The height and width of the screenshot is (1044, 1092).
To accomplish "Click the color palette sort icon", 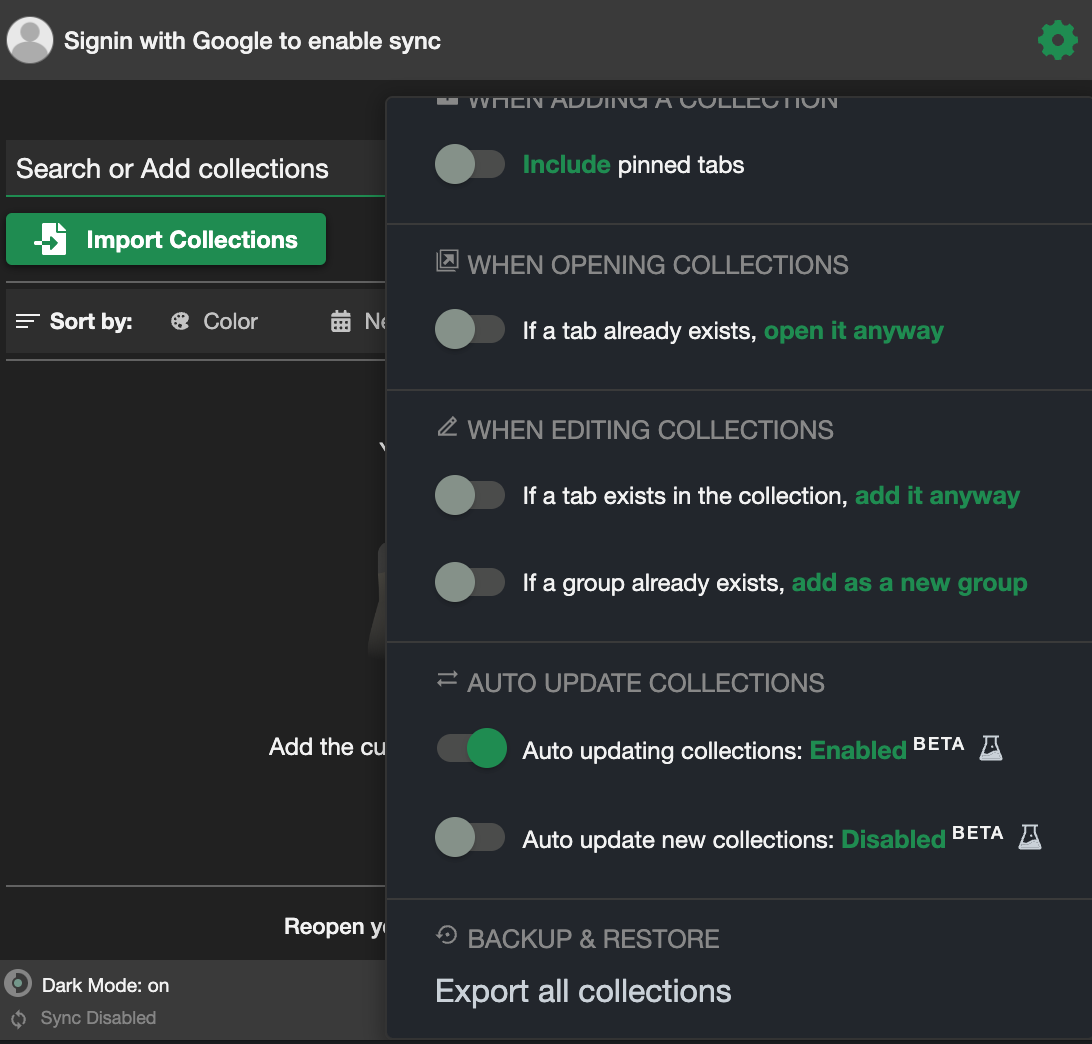I will (180, 321).
